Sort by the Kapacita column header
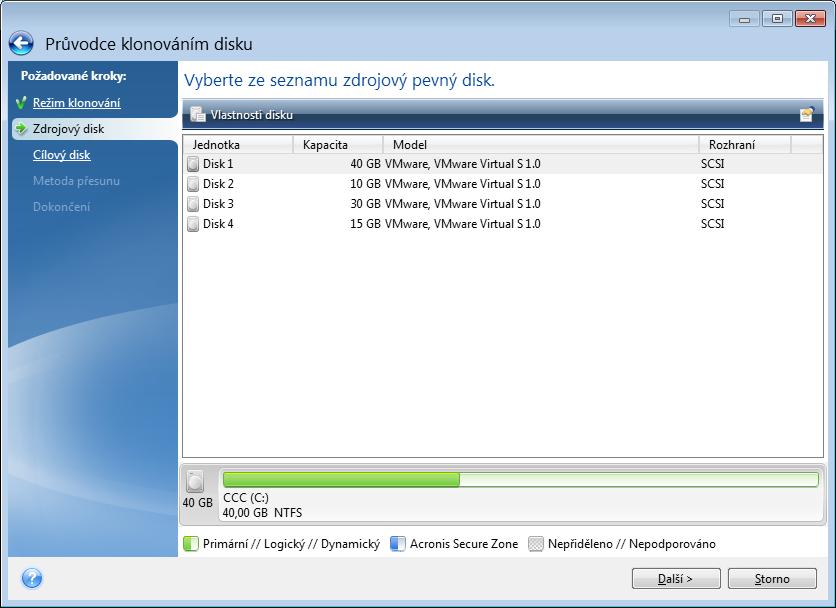Viewport: 836px width, 608px height. click(338, 145)
